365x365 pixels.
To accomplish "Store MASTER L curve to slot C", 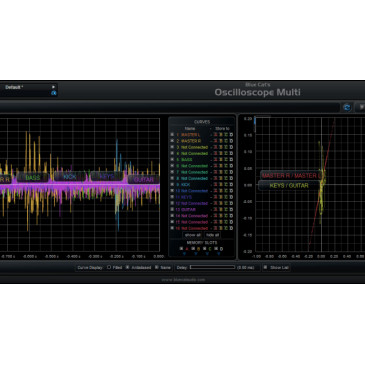I will tap(226, 135).
